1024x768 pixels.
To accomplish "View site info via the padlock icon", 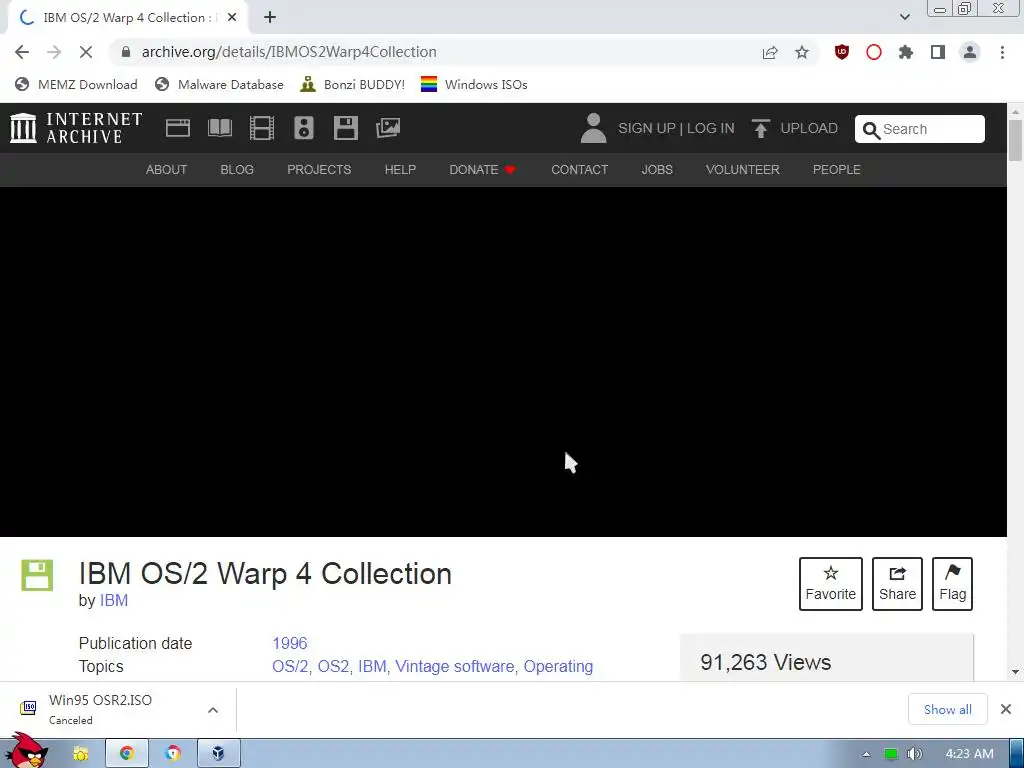I will point(126,52).
